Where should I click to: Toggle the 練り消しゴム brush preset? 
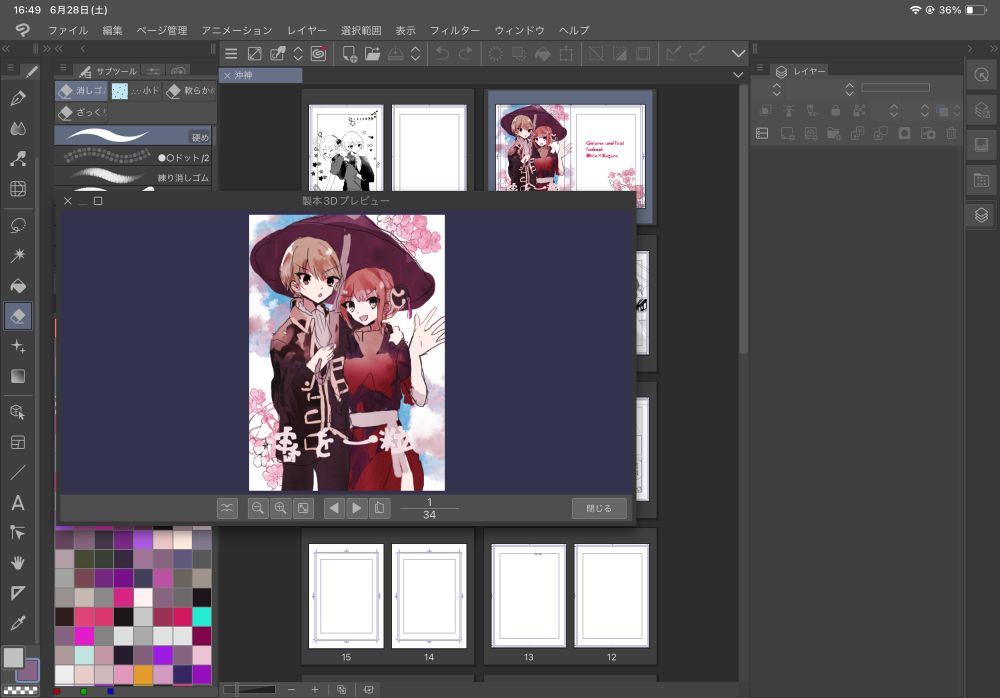[x=133, y=177]
